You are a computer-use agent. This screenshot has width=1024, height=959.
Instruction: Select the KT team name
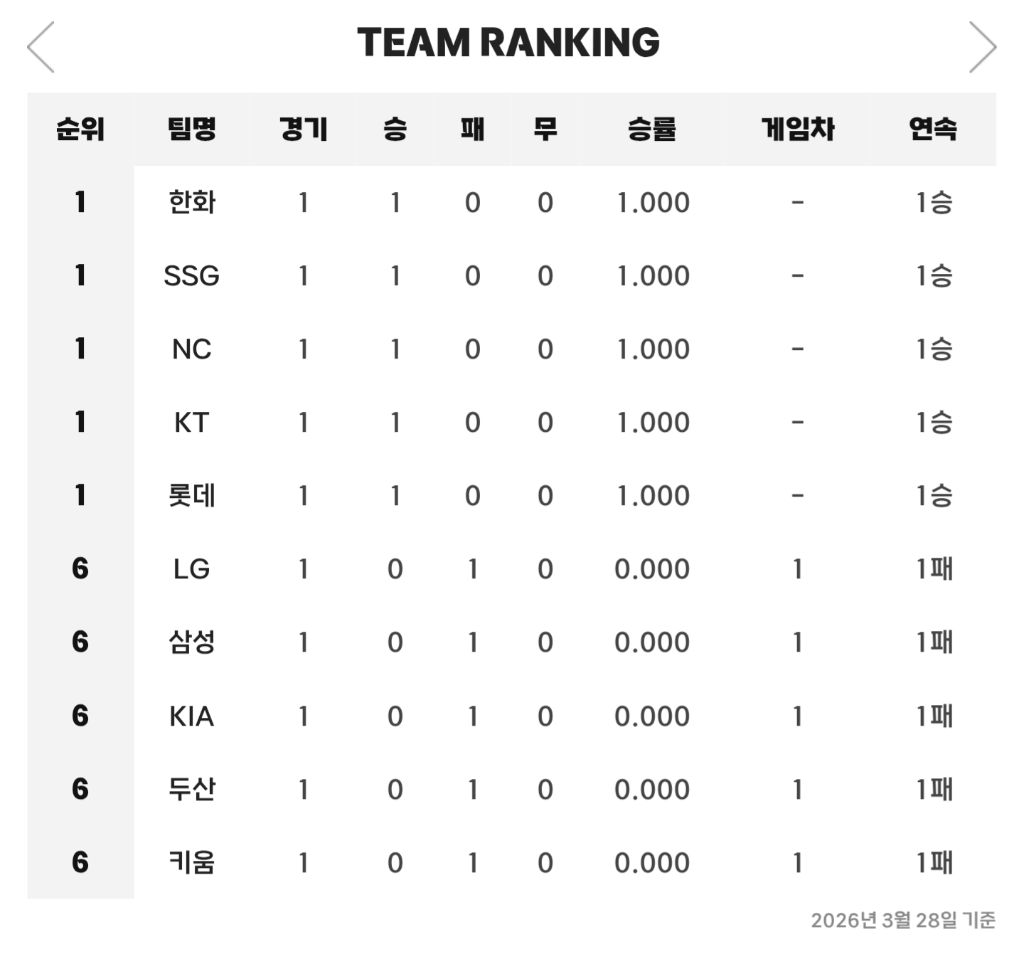(x=192, y=423)
